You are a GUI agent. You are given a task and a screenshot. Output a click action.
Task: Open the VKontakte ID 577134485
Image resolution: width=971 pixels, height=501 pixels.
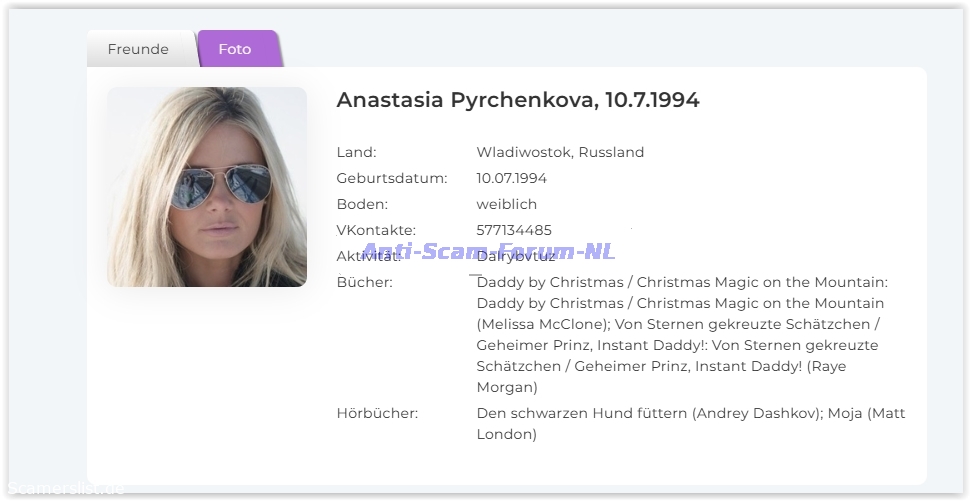pyautogui.click(x=514, y=230)
